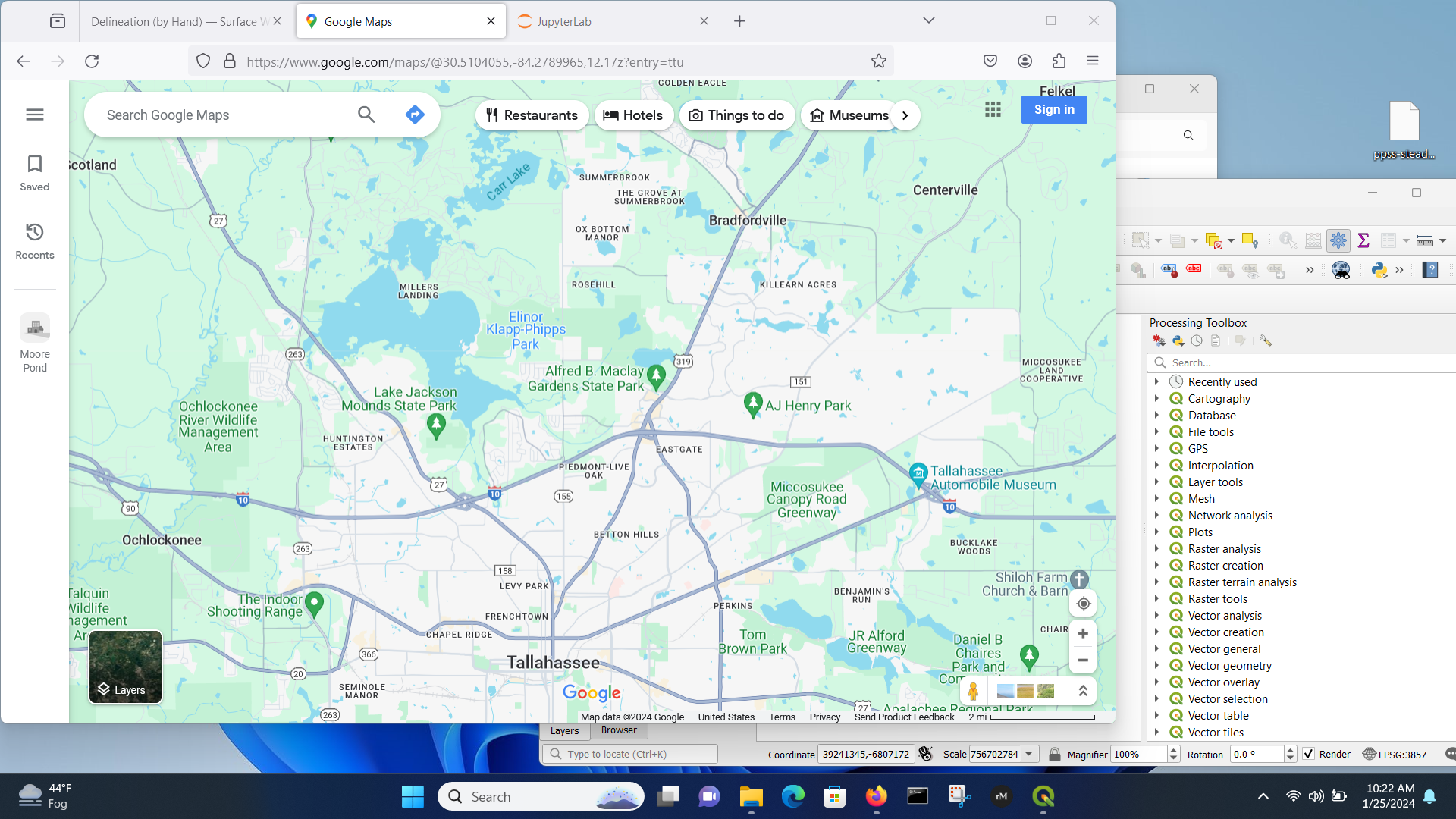Open a new Firefox tab
Screen dimensions: 1456x819
739,21
